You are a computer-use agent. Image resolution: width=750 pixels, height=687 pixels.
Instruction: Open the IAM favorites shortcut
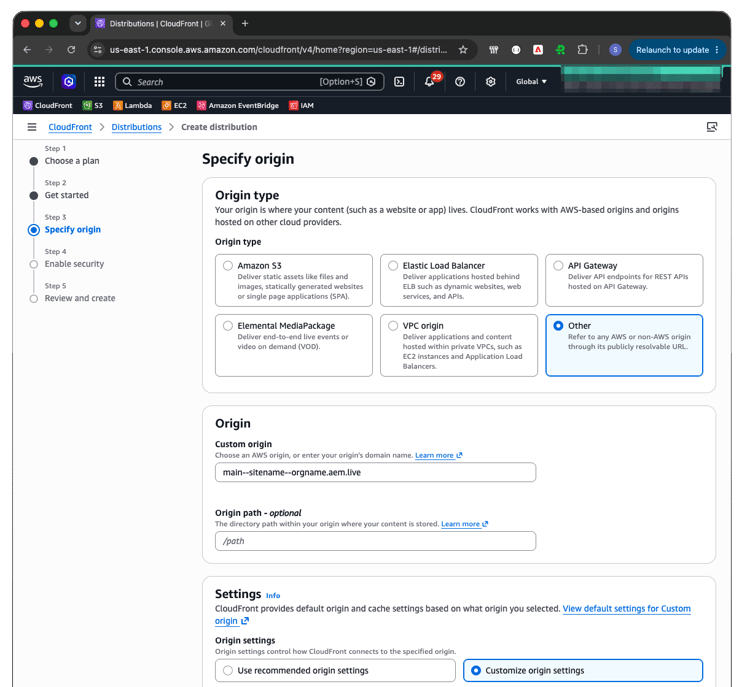[301, 105]
